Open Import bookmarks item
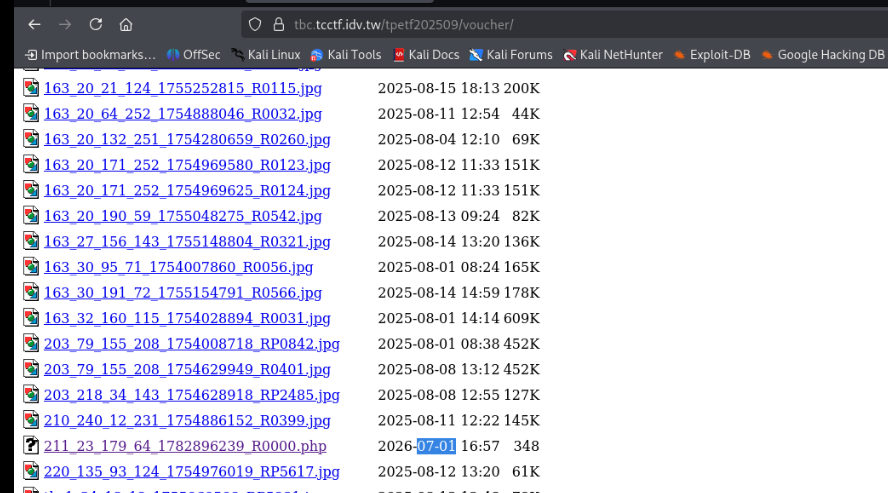 91,55
